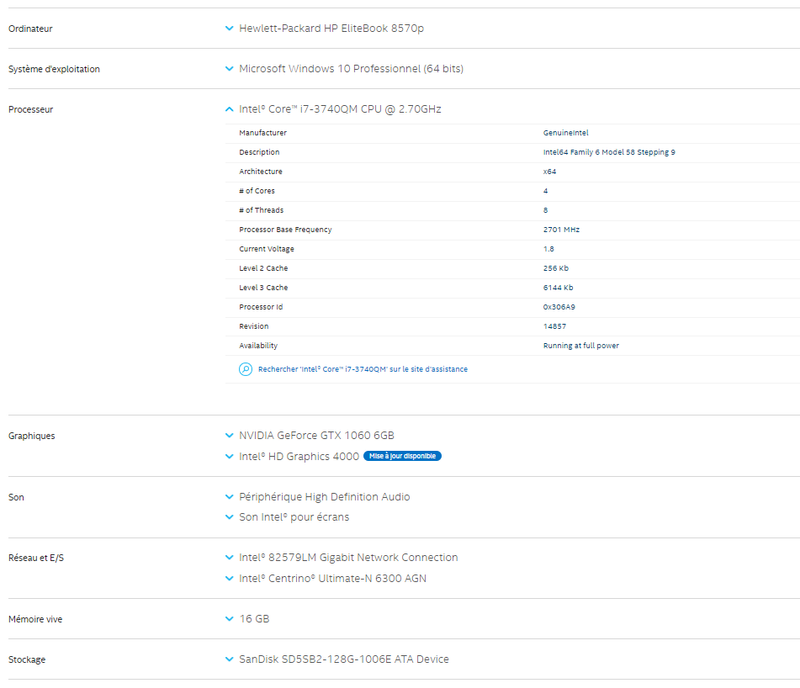Select the '14857' revision value
The height and width of the screenshot is (688, 800).
click(555, 327)
